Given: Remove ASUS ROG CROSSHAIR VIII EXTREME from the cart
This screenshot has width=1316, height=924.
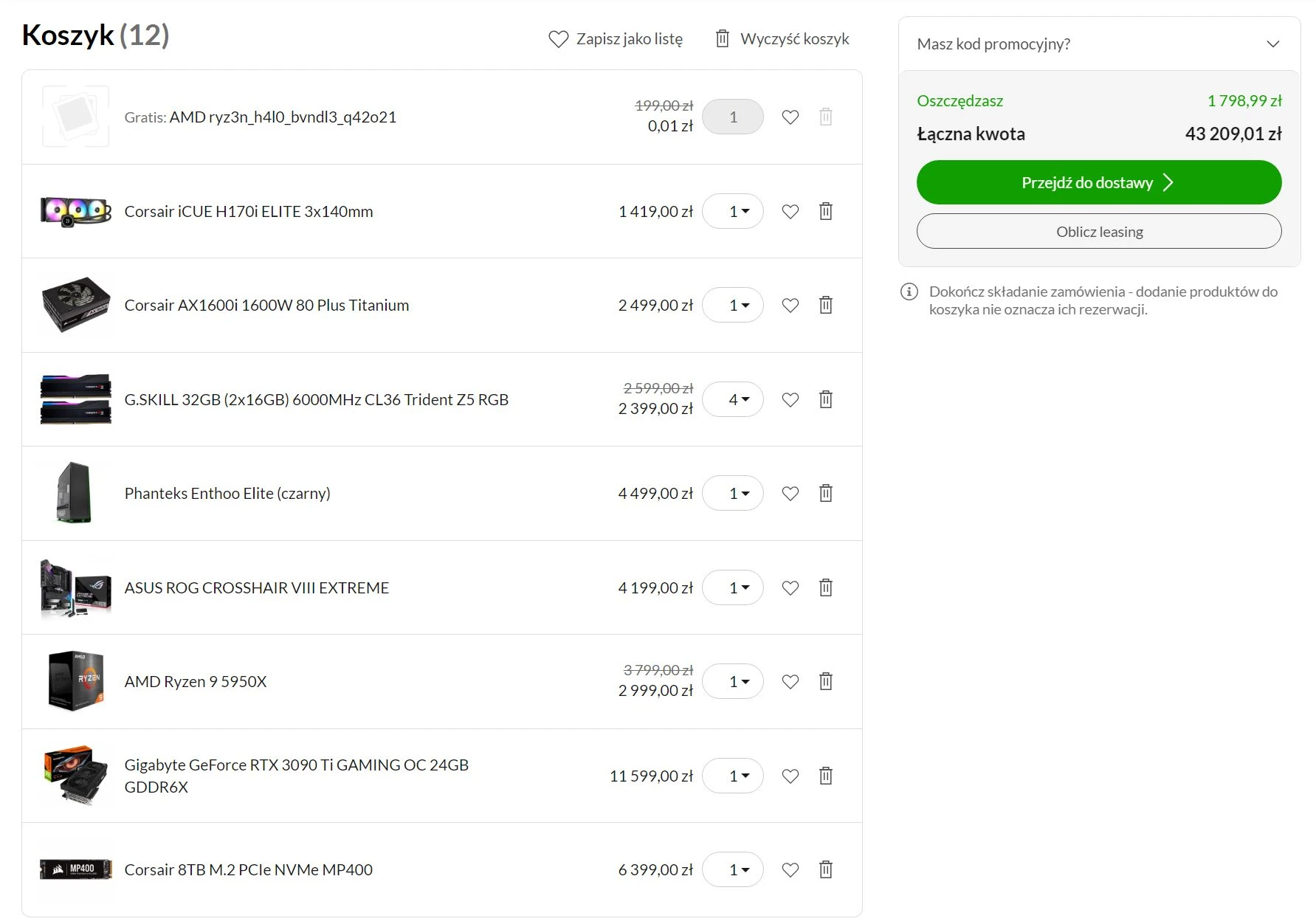Looking at the screenshot, I should pyautogui.click(x=826, y=587).
